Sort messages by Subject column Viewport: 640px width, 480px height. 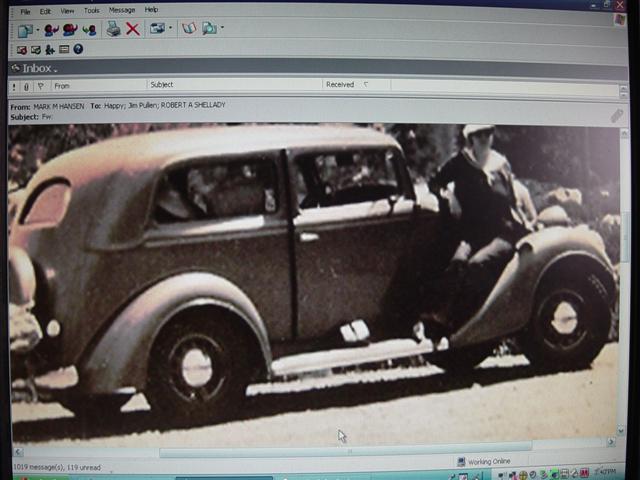162,85
